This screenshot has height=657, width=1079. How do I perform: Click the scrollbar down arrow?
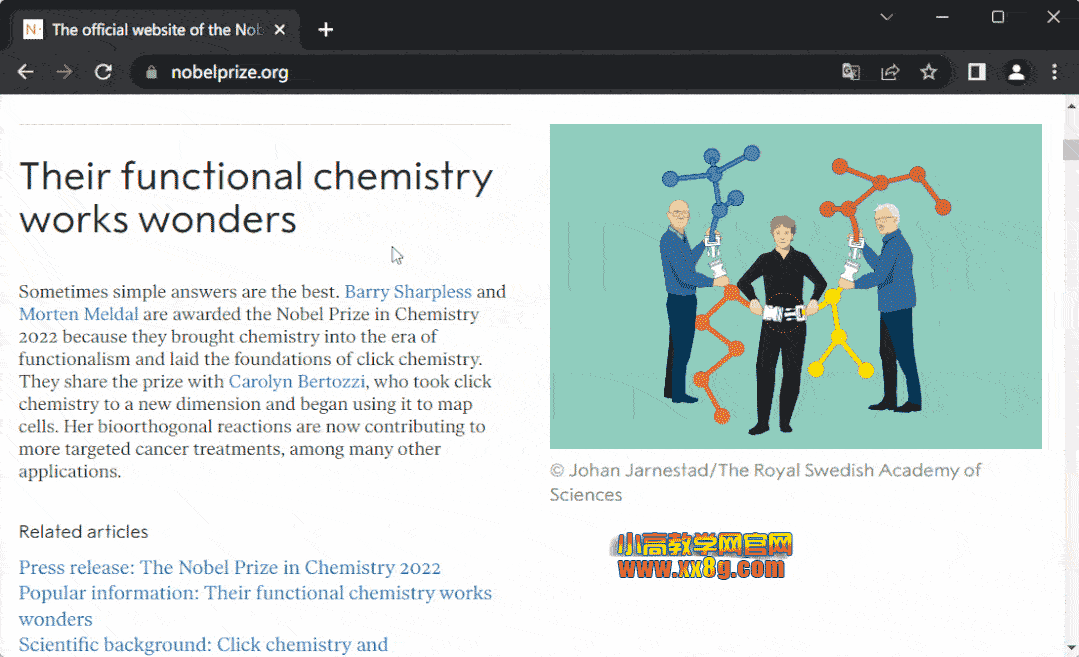point(1071,647)
